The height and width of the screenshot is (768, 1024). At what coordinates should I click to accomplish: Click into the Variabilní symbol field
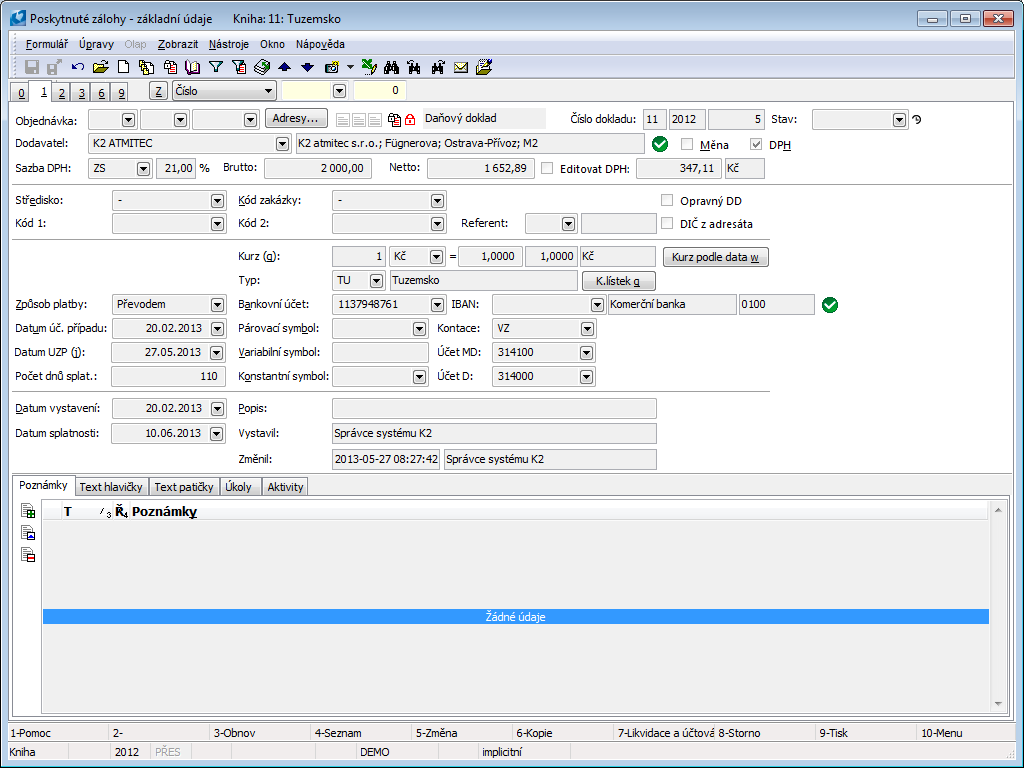click(x=380, y=353)
